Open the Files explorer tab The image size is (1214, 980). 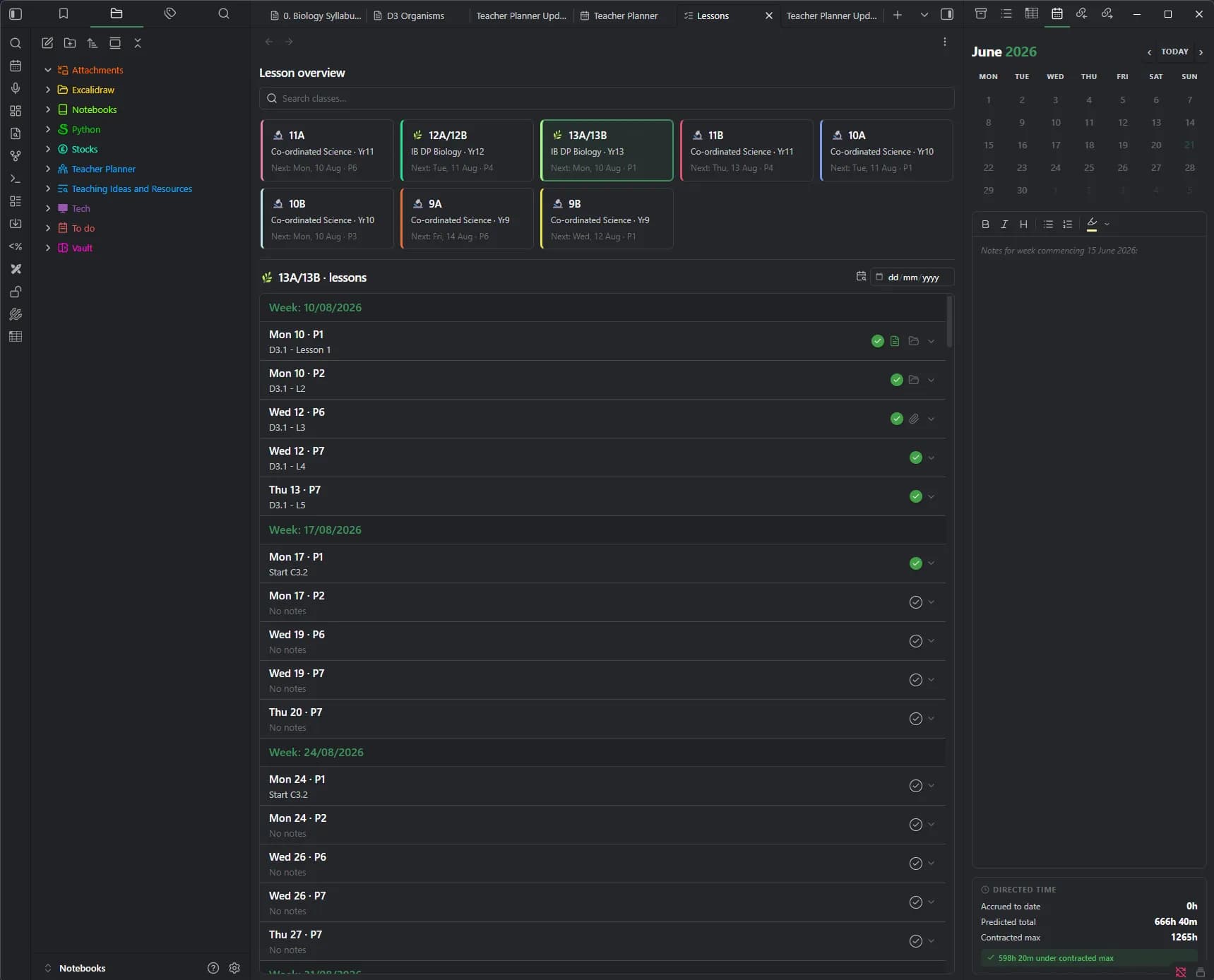click(x=117, y=13)
